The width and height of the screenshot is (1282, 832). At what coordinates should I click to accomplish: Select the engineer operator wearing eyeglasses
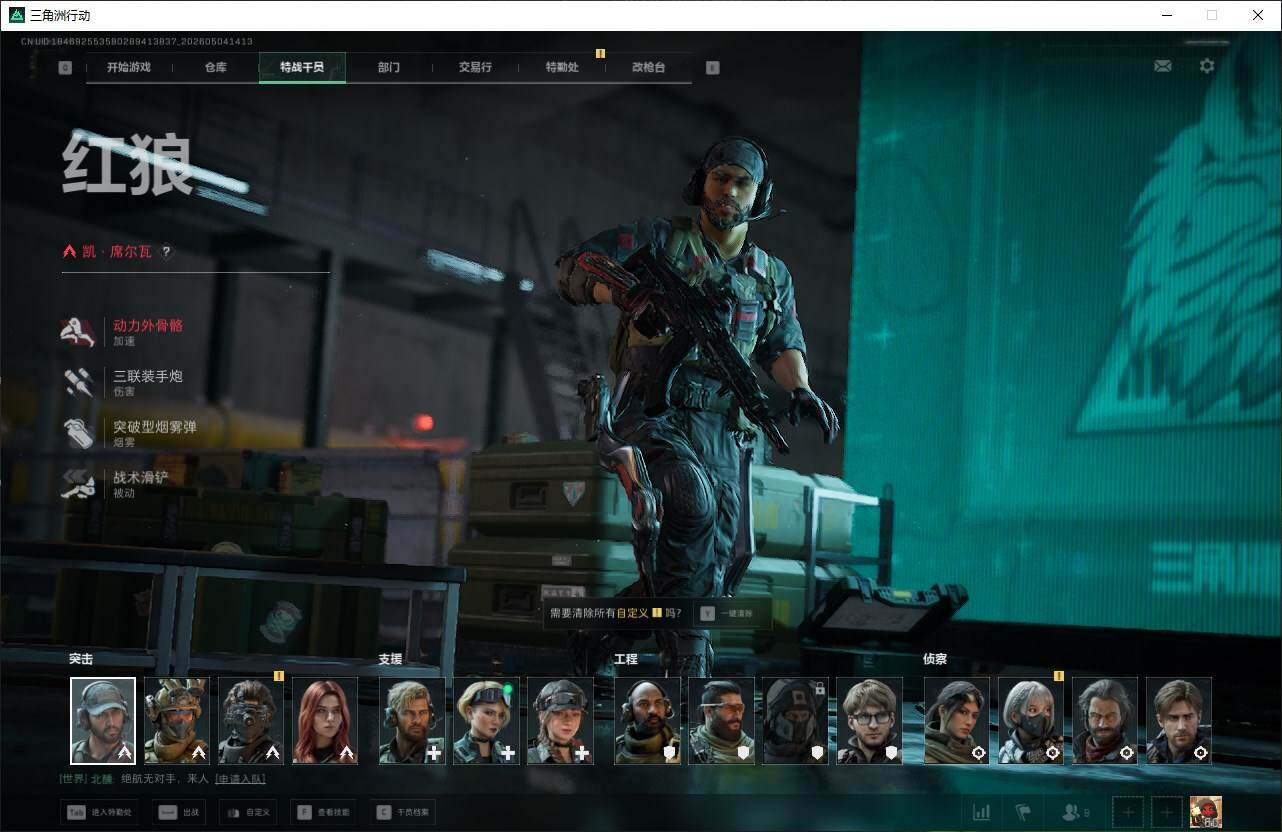click(x=870, y=721)
